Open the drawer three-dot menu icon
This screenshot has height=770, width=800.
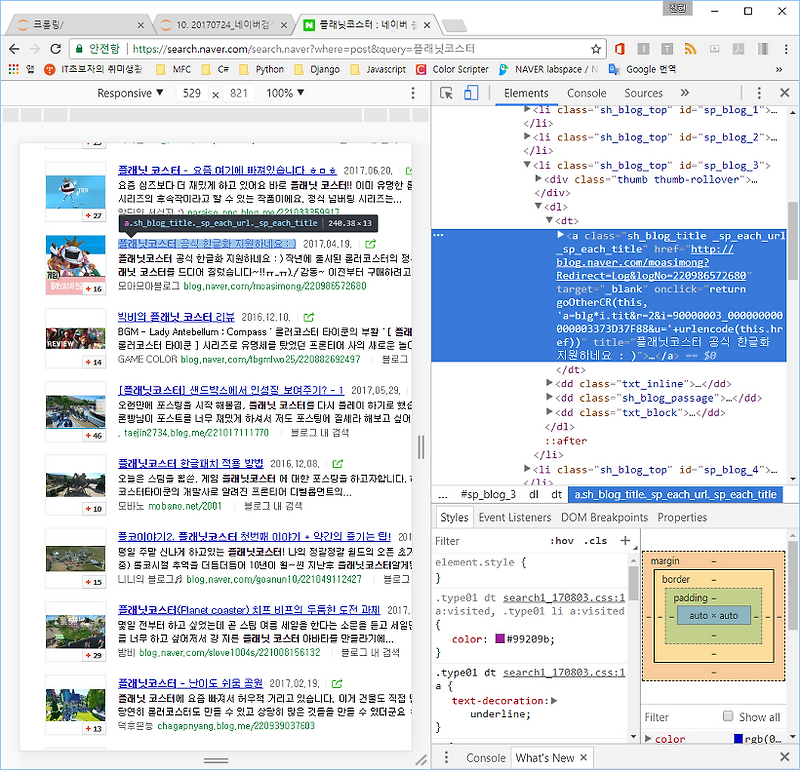pyautogui.click(x=446, y=757)
